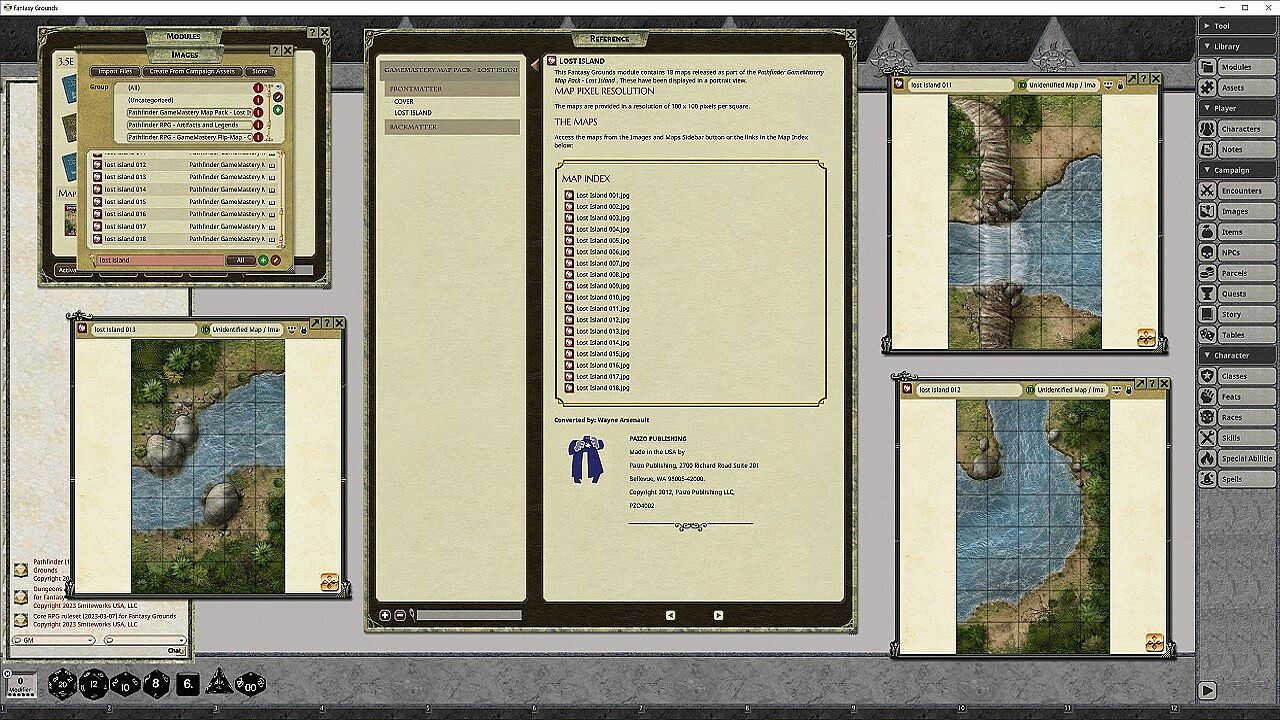The width and height of the screenshot is (1280, 720).
Task: Select the Lost Island page entry
Action: 413,113
